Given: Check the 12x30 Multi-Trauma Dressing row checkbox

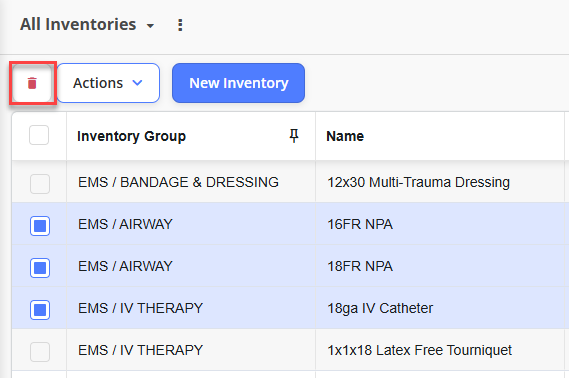Looking at the screenshot, I should click(x=40, y=184).
